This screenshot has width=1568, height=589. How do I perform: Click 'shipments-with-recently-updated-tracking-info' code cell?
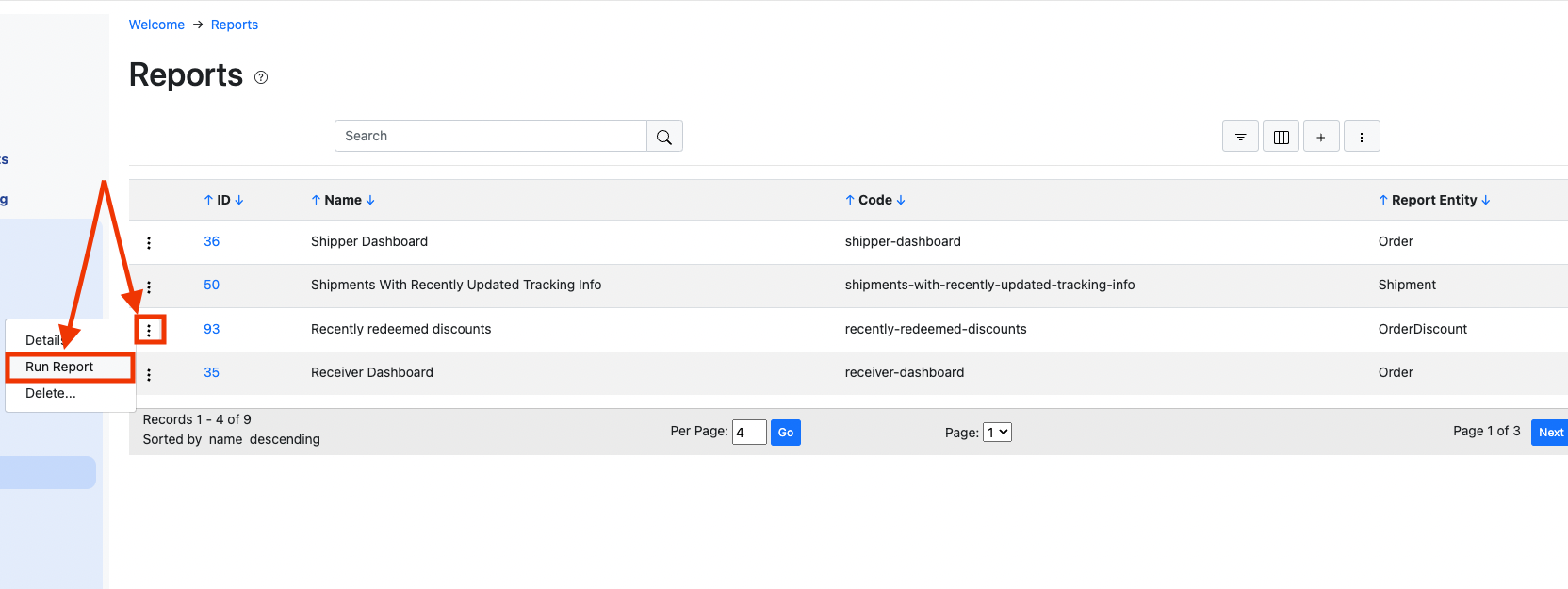(x=989, y=285)
